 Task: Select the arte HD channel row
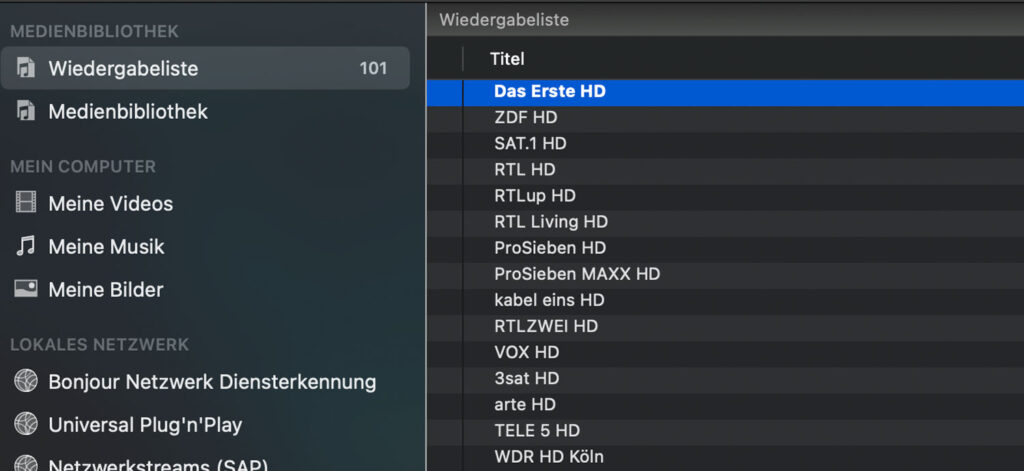click(x=525, y=405)
